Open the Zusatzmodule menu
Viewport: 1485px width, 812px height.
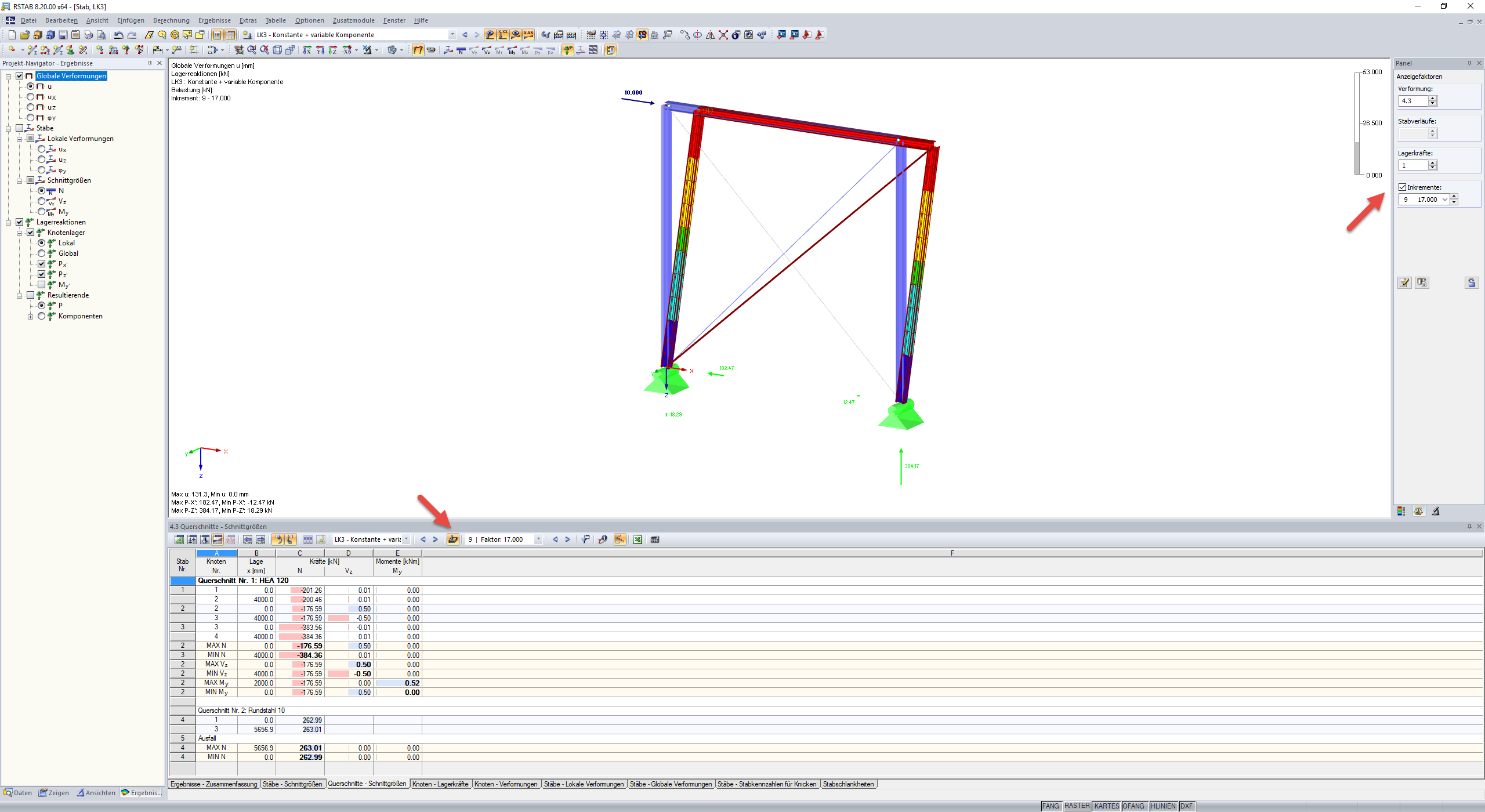[353, 20]
